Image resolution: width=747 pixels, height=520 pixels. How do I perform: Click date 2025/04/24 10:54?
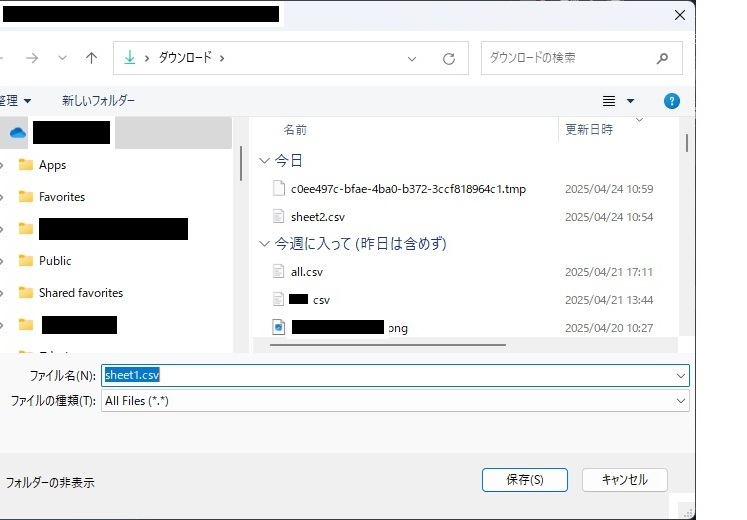tap(609, 217)
